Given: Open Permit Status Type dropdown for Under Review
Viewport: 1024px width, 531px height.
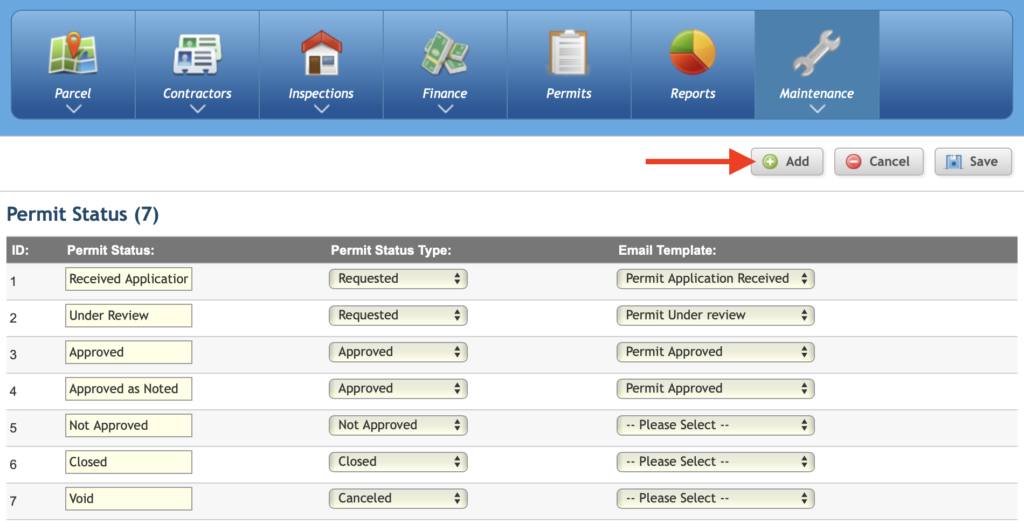Looking at the screenshot, I should point(398,315).
